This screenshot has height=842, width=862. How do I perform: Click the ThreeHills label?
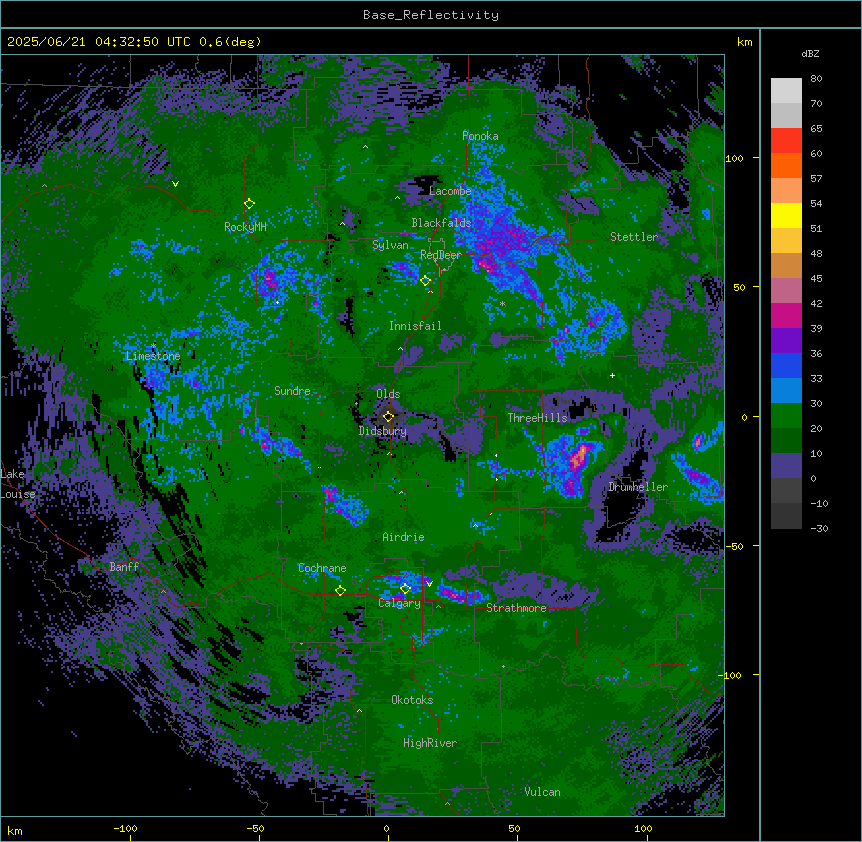[537, 418]
